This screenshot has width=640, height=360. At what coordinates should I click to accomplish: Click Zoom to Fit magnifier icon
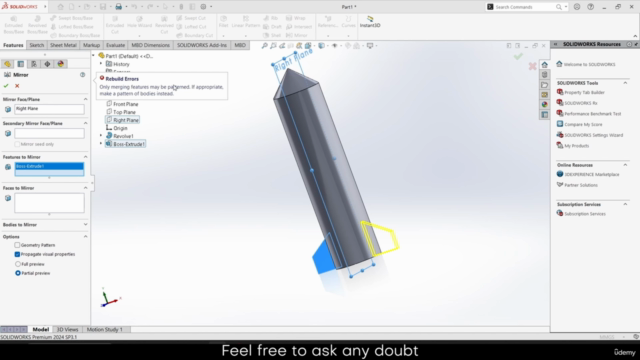pyautogui.click(x=264, y=46)
